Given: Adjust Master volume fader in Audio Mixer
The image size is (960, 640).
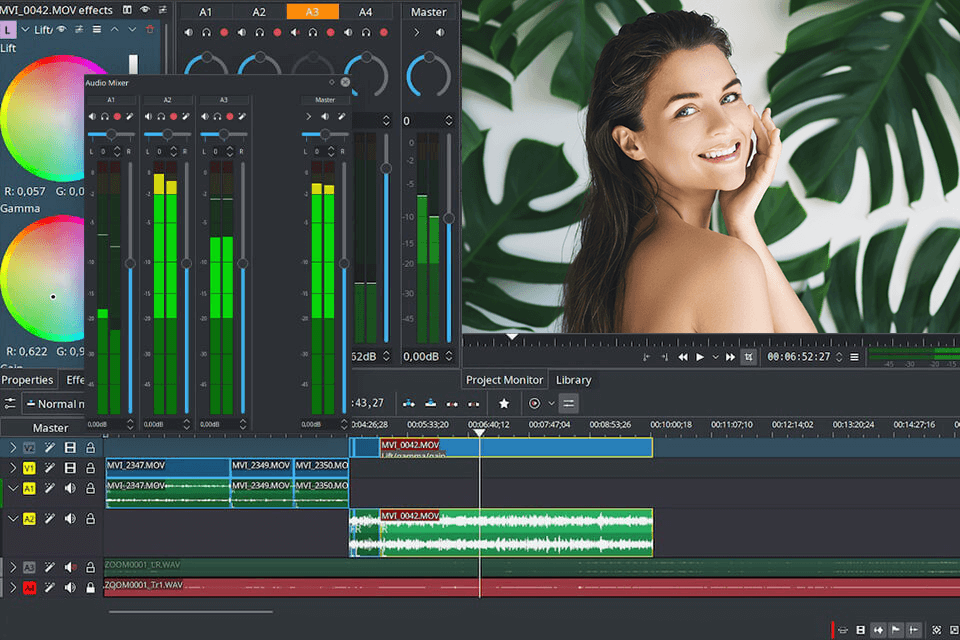Looking at the screenshot, I should [x=343, y=263].
